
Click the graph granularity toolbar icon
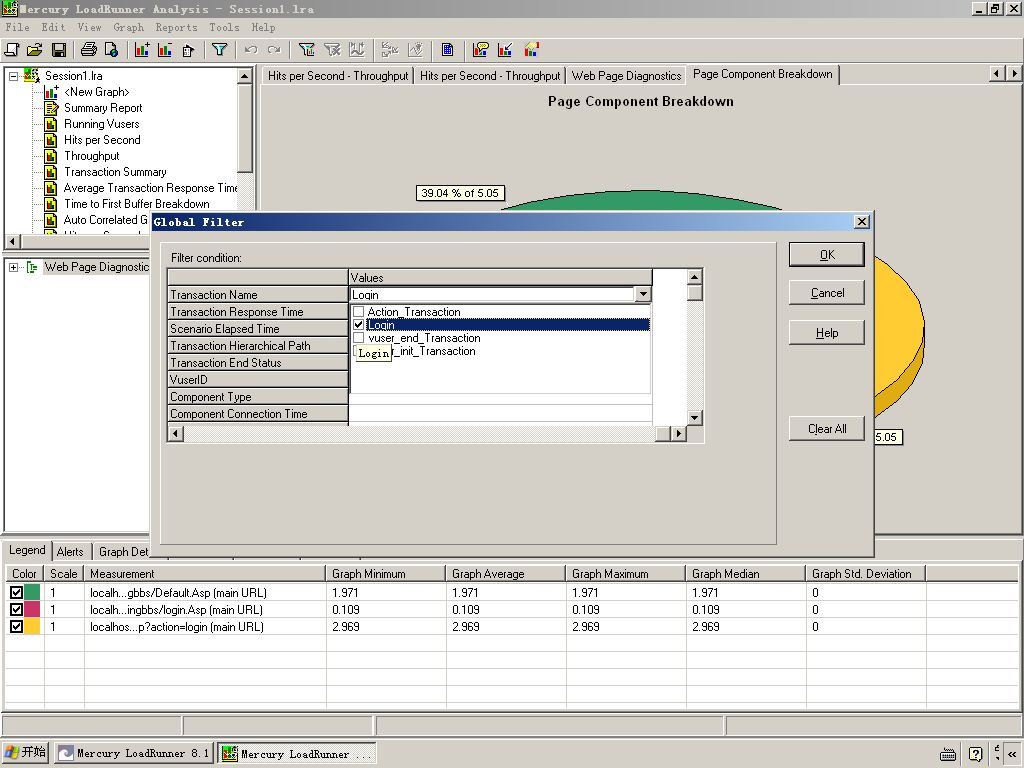pyautogui.click(x=357, y=50)
